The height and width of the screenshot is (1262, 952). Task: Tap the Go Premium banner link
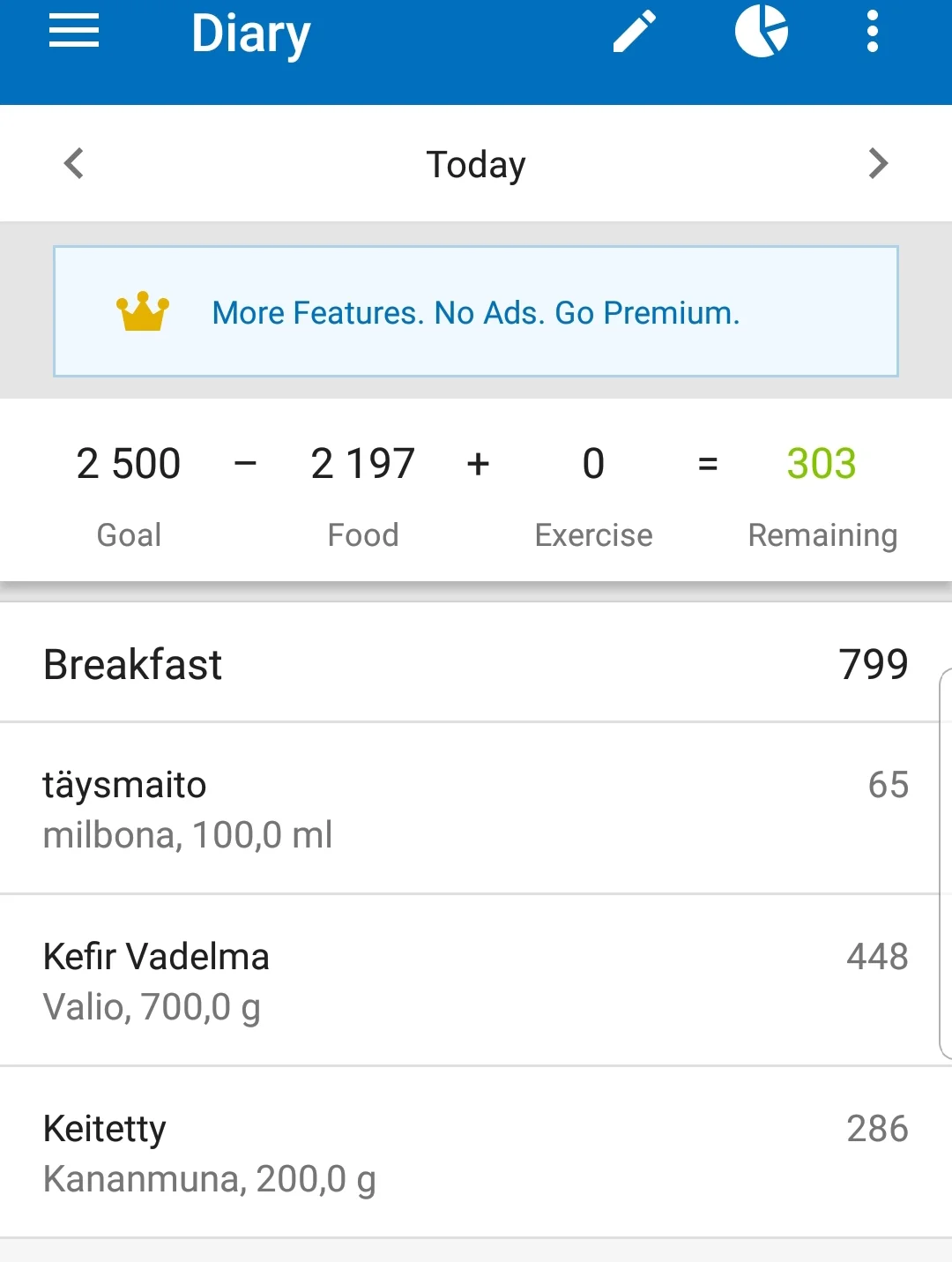(476, 313)
